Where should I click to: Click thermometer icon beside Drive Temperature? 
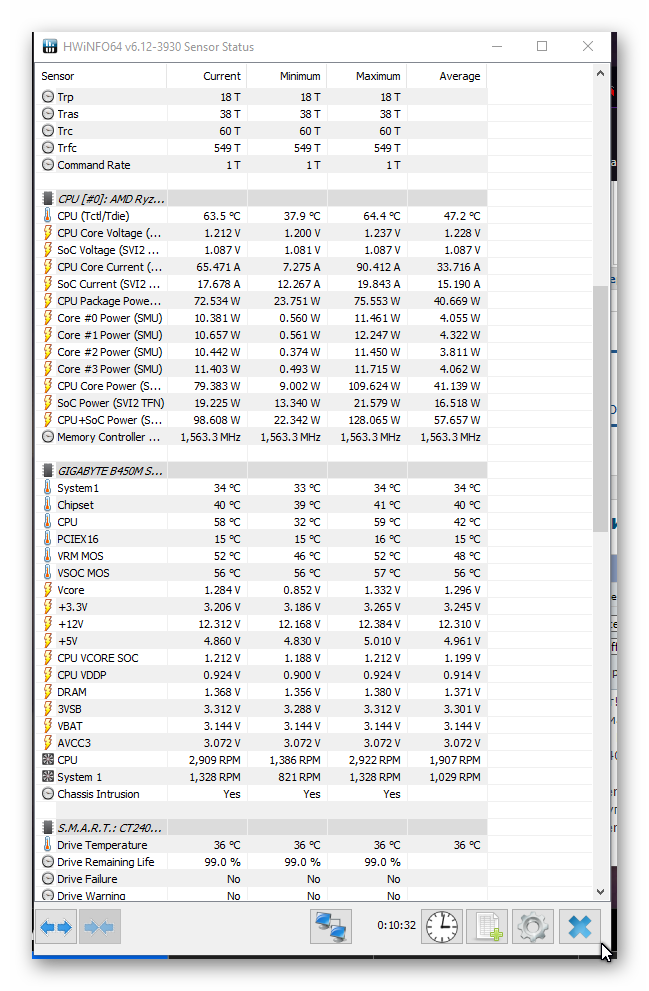(47, 845)
